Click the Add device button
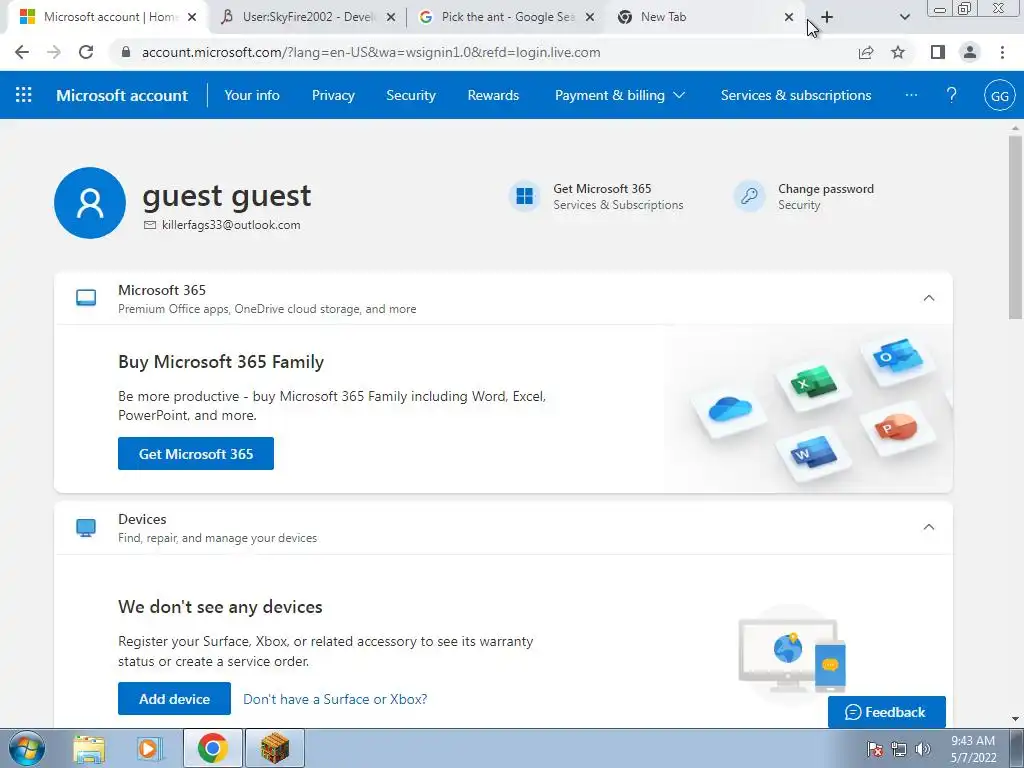 coord(174,699)
